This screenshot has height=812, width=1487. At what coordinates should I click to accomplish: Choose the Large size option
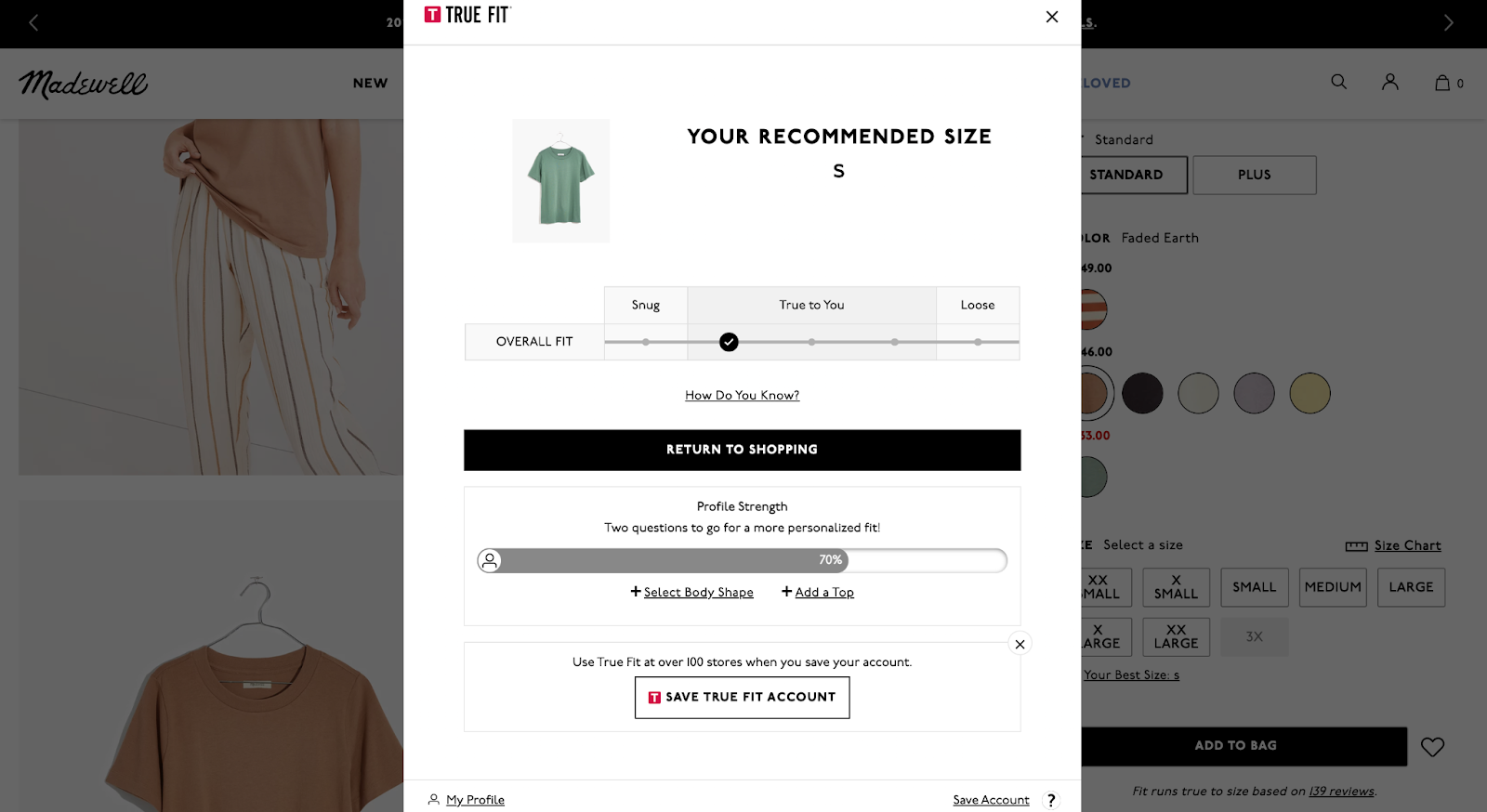coord(1411,587)
